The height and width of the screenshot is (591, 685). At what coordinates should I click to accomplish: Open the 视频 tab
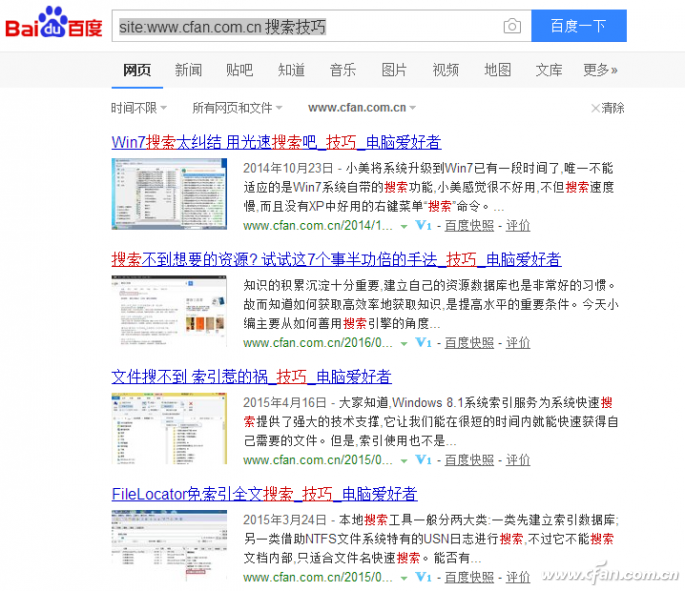446,70
